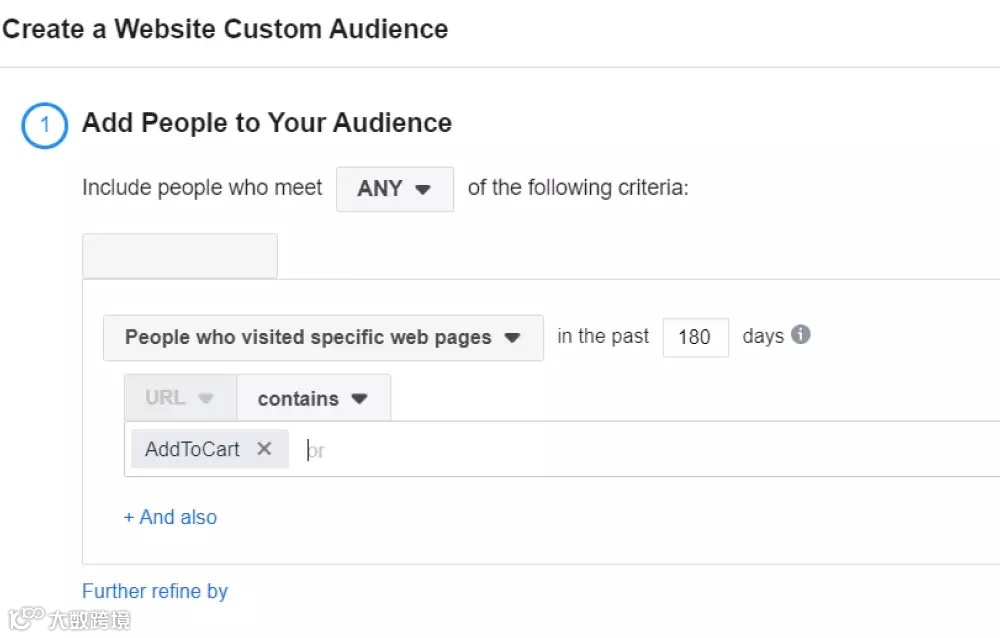Image resolution: width=1000 pixels, height=638 pixels.
Task: Select the blank tab above the criteria box
Action: pyautogui.click(x=180, y=256)
